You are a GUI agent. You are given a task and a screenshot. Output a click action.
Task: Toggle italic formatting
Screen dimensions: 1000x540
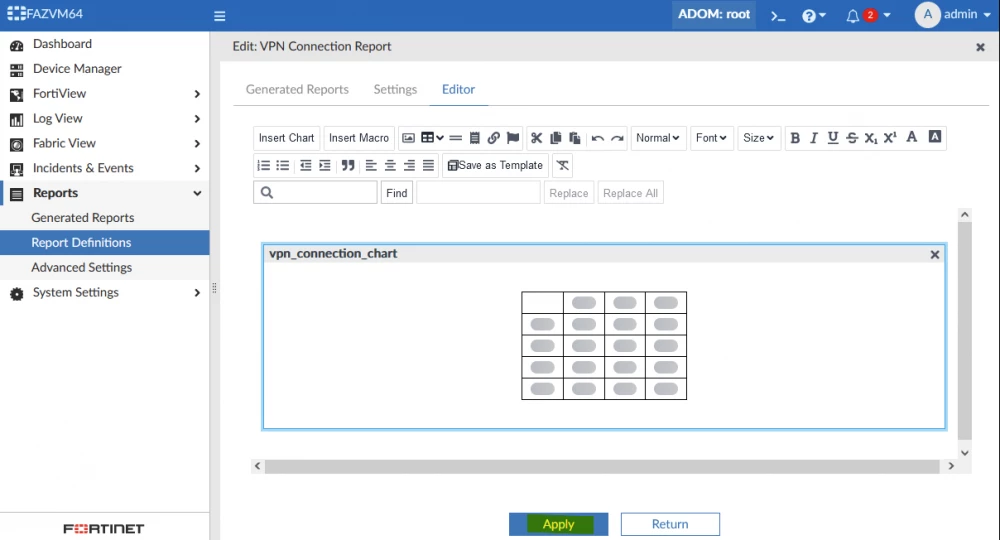coord(814,138)
